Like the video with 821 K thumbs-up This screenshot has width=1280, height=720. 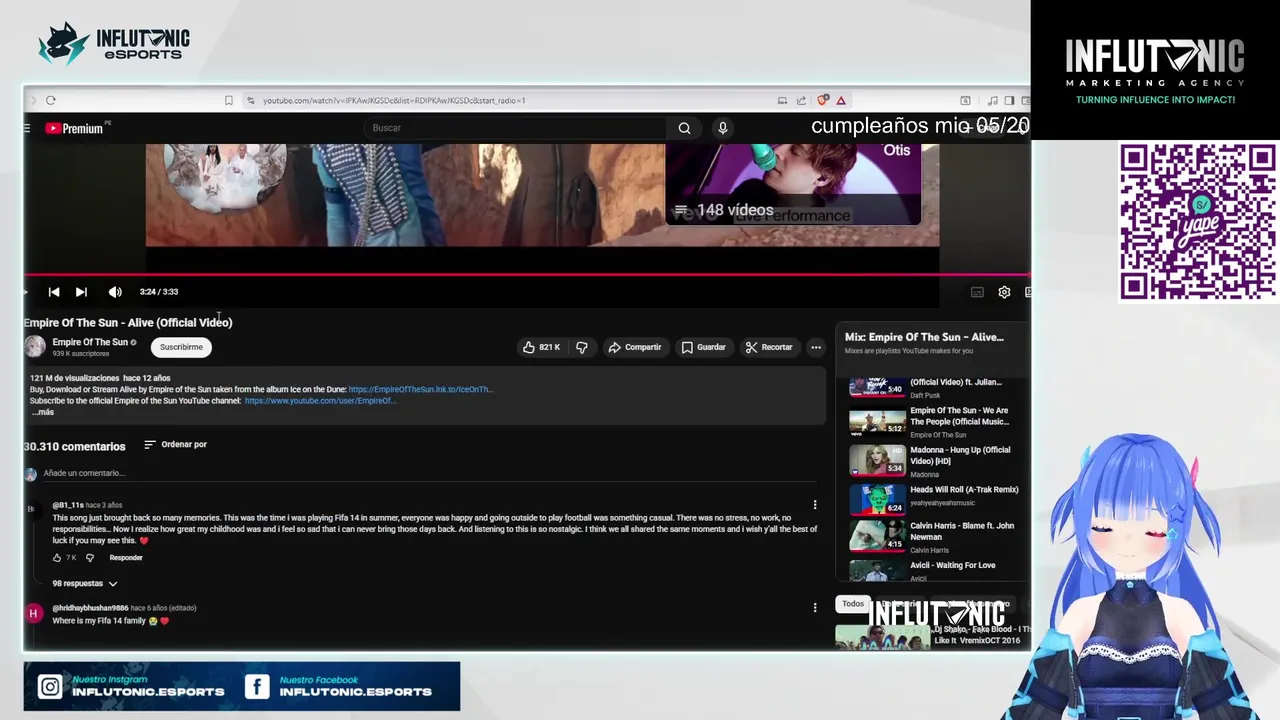pos(541,347)
